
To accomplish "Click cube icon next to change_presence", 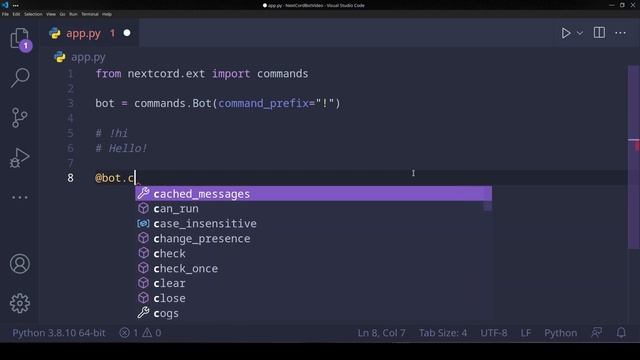I will tap(143, 238).
